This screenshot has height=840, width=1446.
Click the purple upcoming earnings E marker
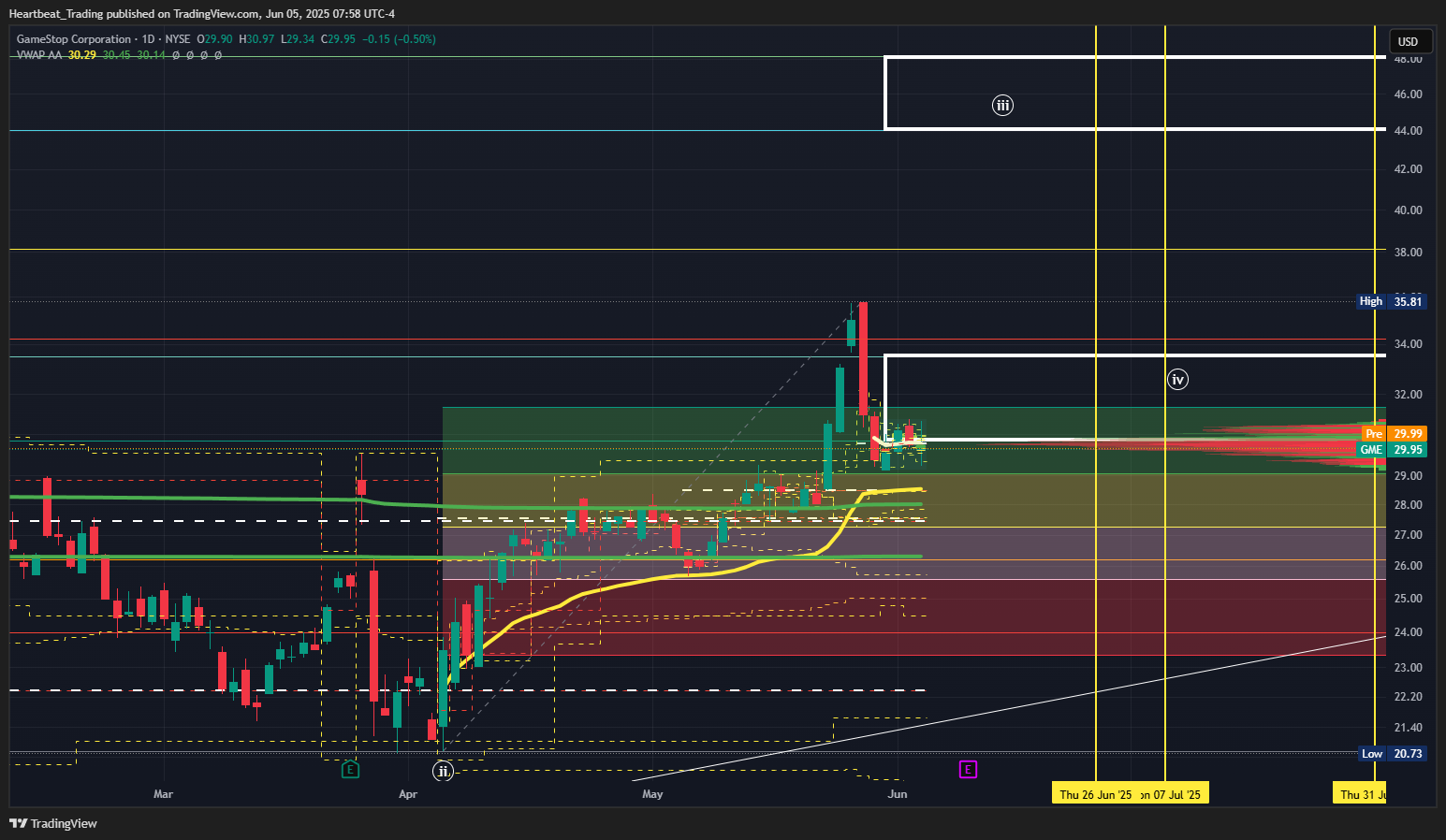click(968, 770)
